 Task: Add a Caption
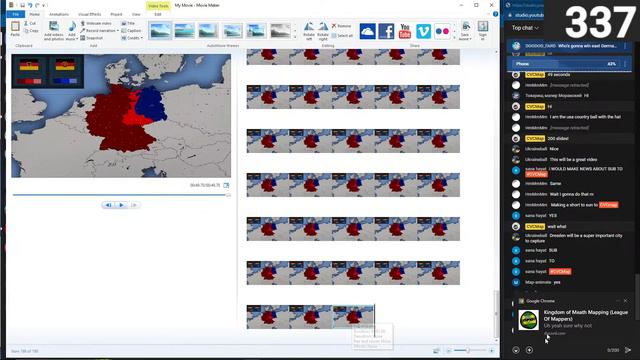click(131, 31)
